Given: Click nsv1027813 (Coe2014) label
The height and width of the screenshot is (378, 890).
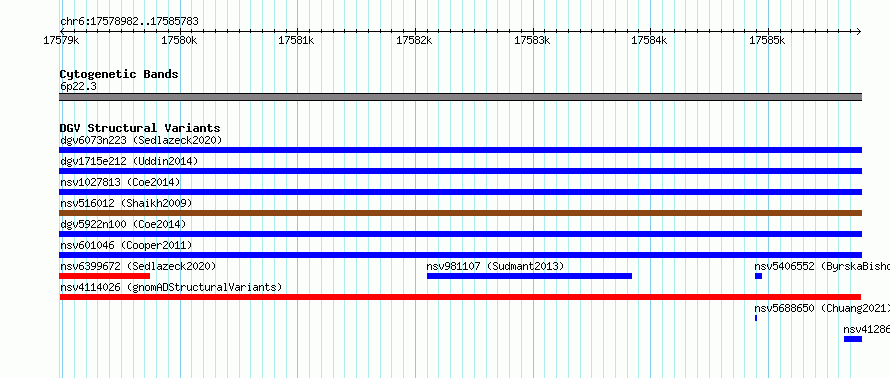Looking at the screenshot, I should pos(120,182).
